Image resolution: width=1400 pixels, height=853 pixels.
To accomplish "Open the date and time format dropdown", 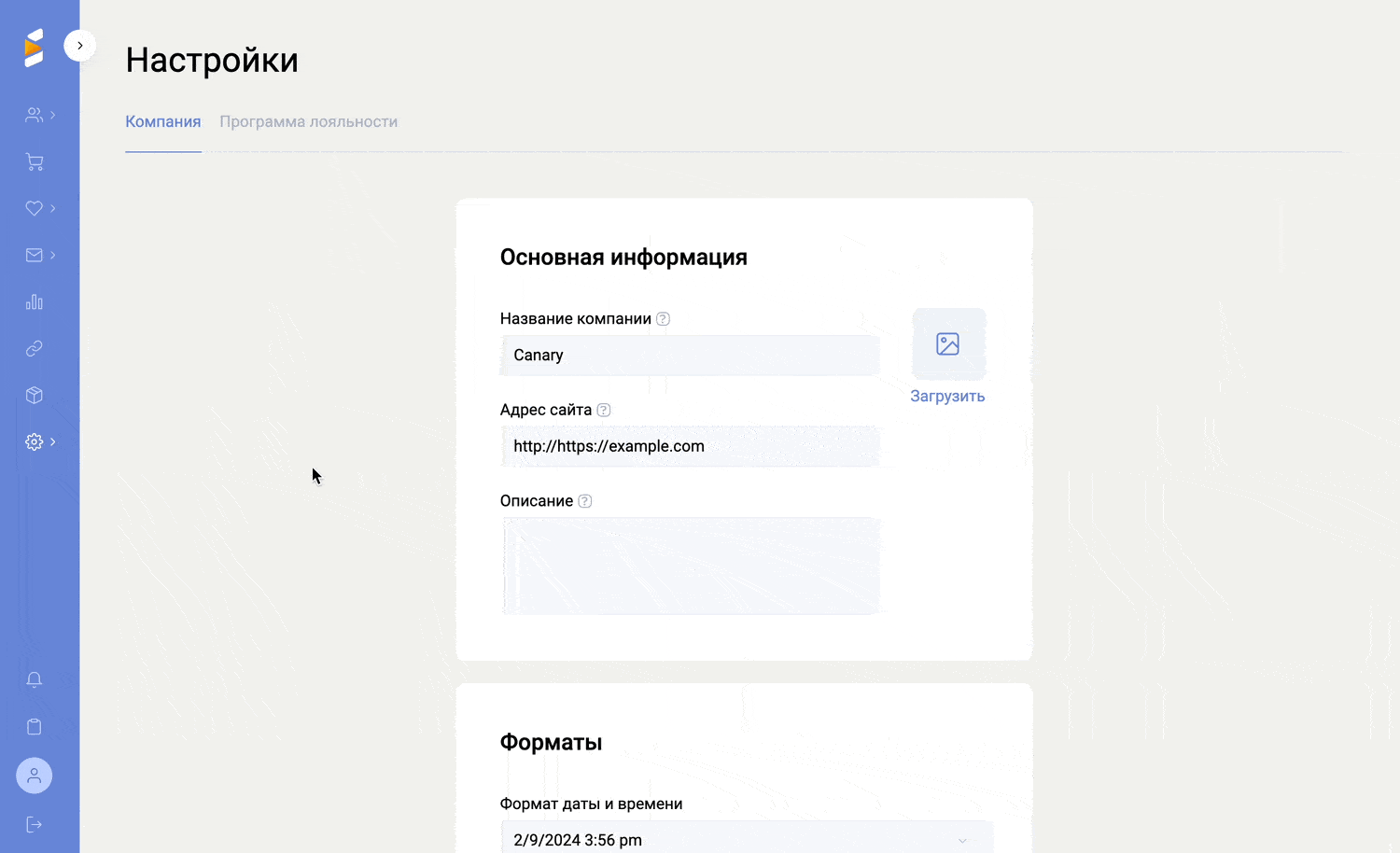I will tap(747, 840).
